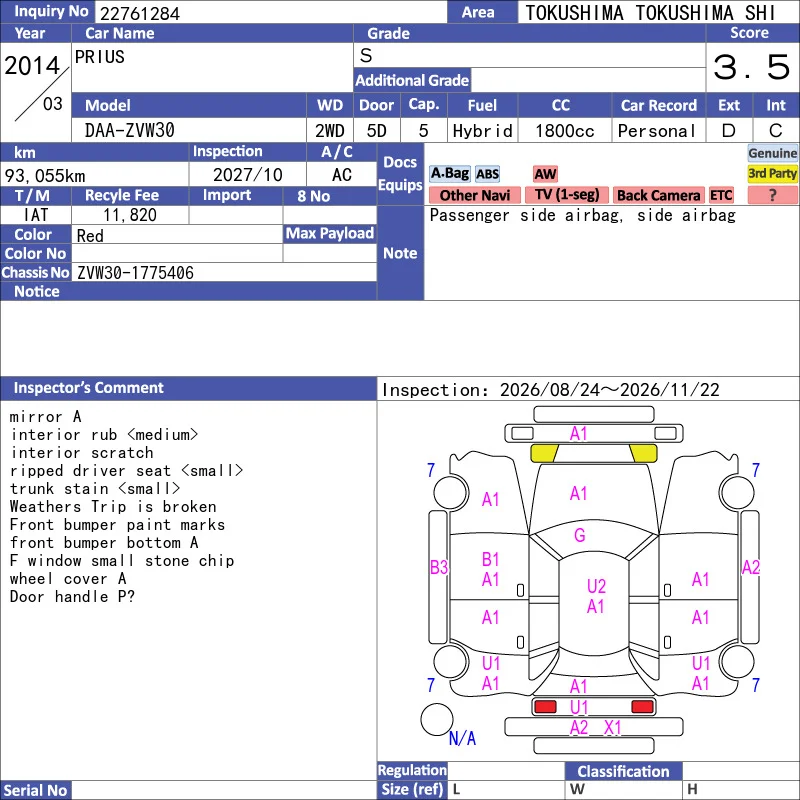Click the spare tire N/A circle
Screen dimensions: 800x800
point(437,719)
